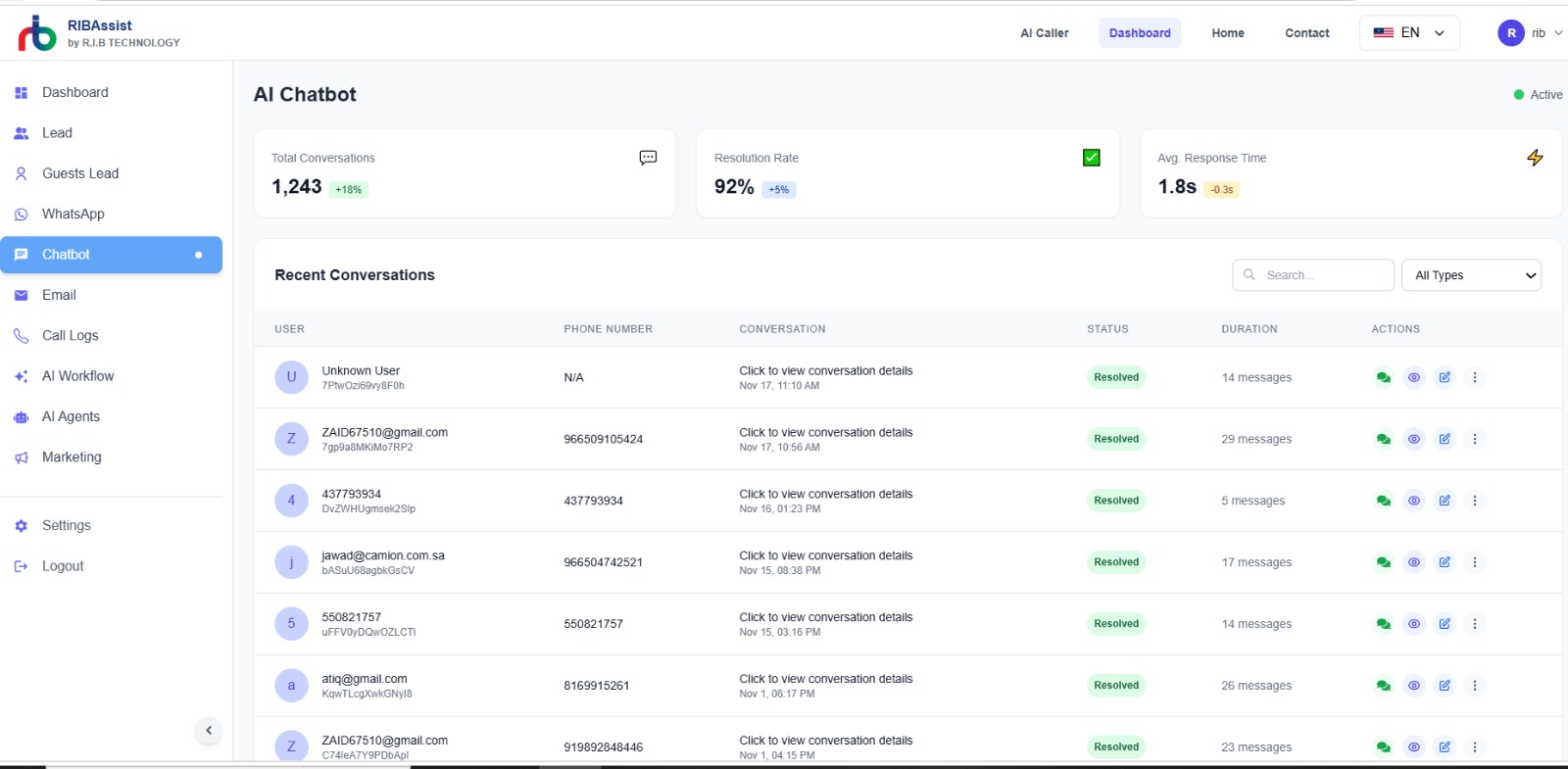Go to AI Caller in top navigation
This screenshot has width=1568, height=769.
[1045, 33]
